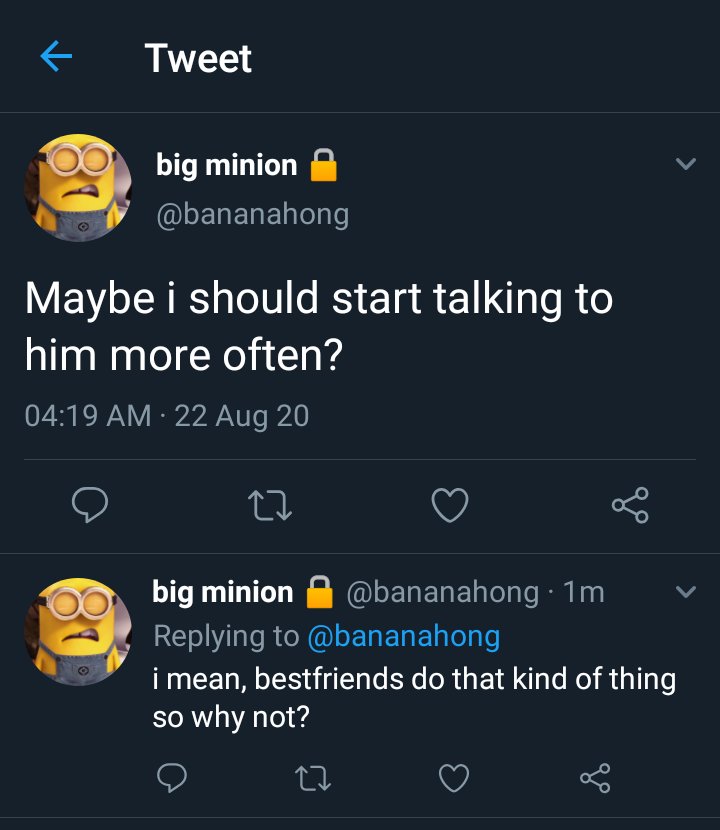This screenshot has width=720, height=830.
Task: Go back using the blue arrow
Action: point(56,56)
